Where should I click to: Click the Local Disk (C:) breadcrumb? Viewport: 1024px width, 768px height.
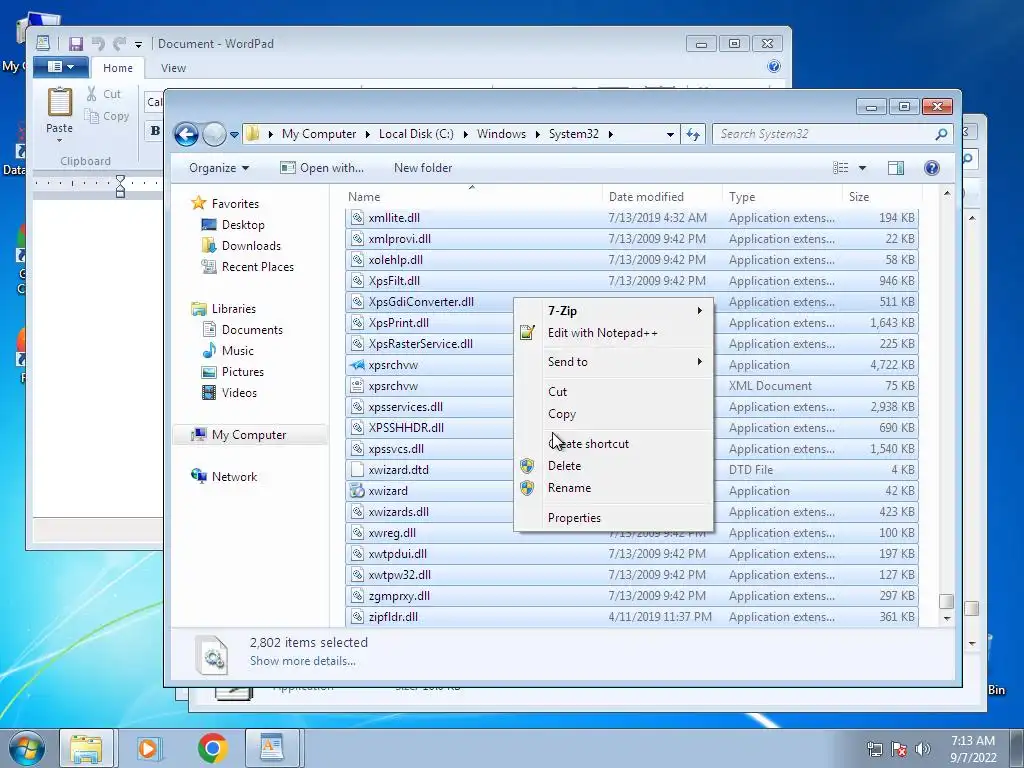[416, 134]
